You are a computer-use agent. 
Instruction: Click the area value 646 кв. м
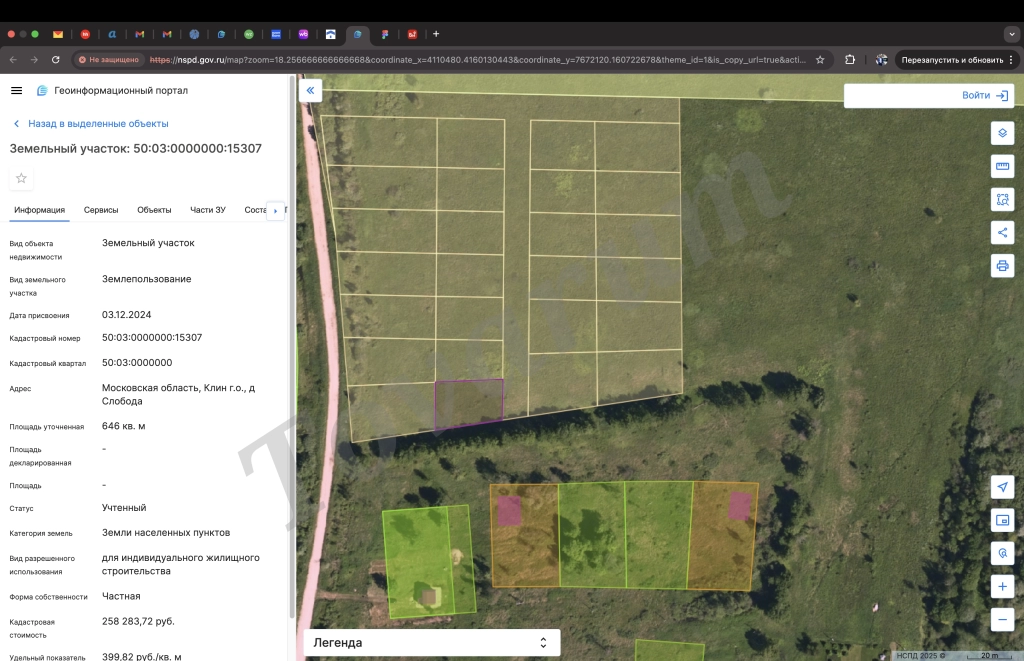pyautogui.click(x=123, y=426)
